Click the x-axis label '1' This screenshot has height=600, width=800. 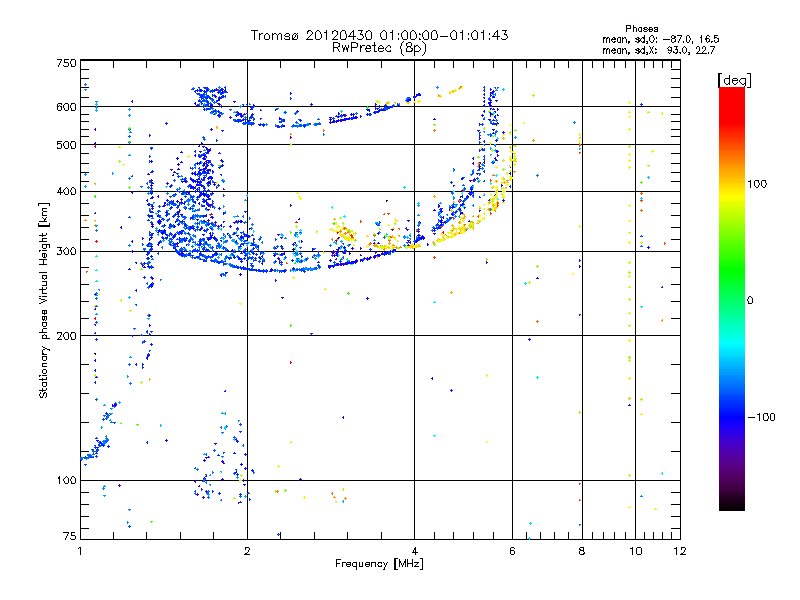[80, 551]
